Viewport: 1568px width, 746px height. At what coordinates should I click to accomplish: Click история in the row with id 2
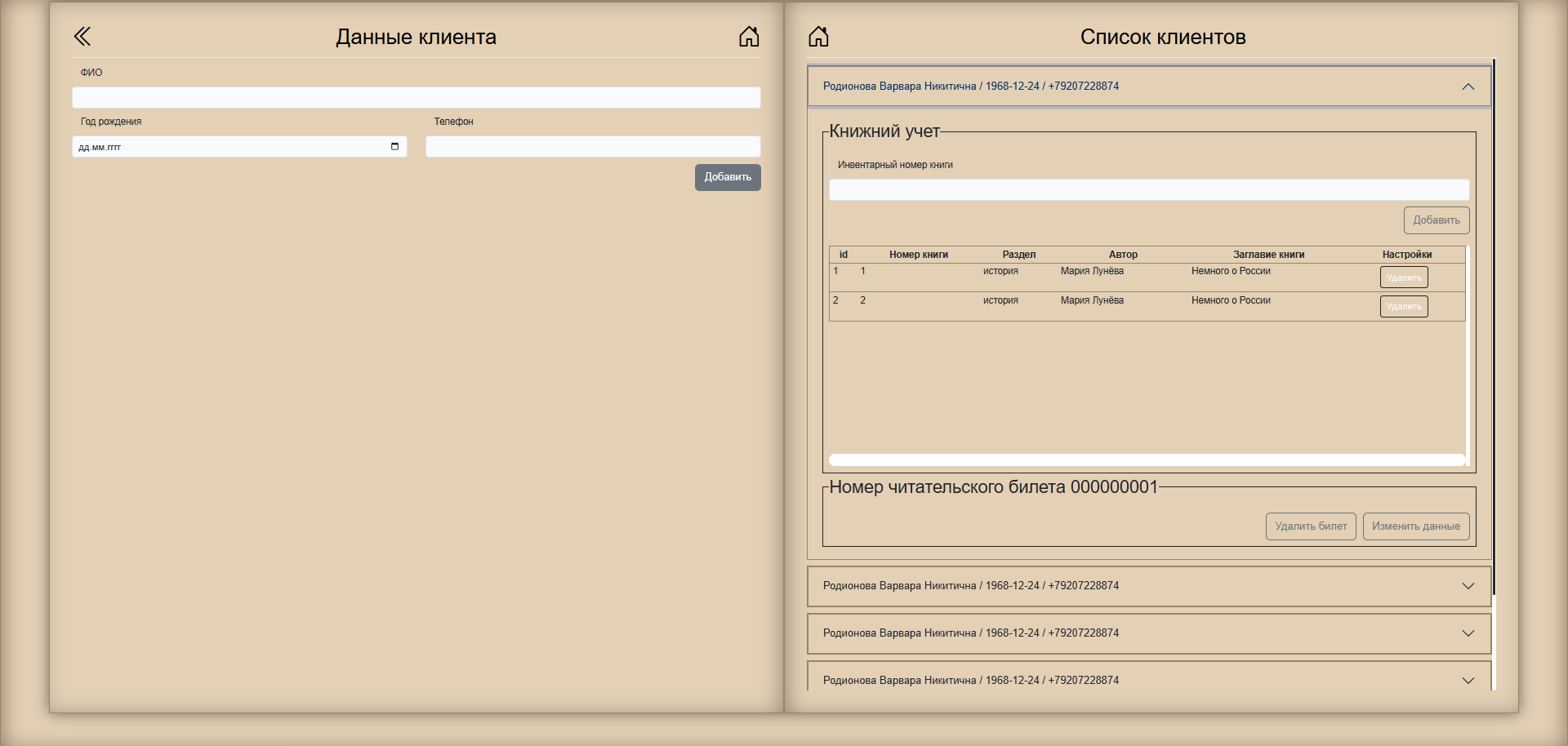[x=1000, y=300]
